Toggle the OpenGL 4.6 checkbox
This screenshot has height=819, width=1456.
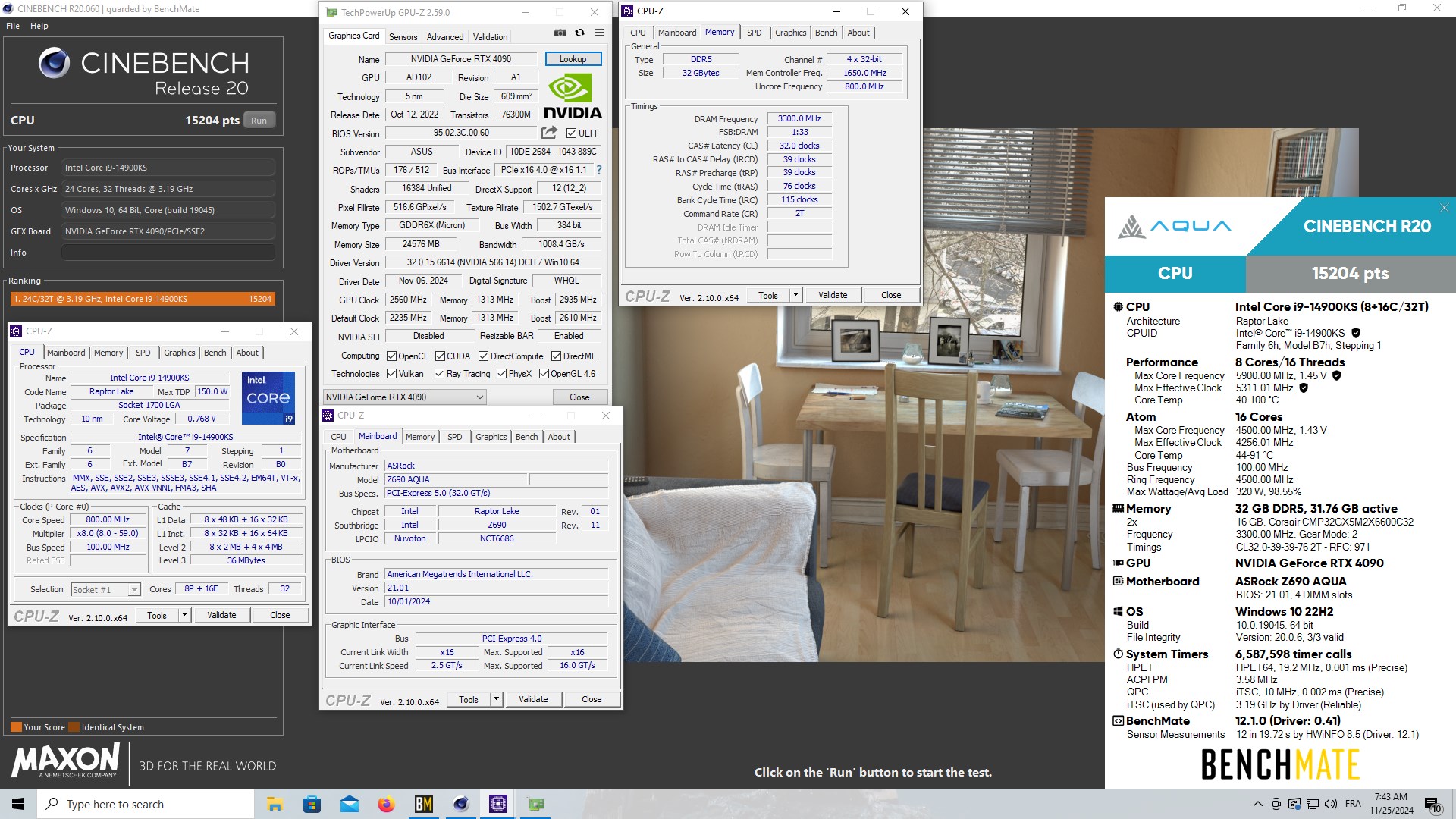coord(544,374)
